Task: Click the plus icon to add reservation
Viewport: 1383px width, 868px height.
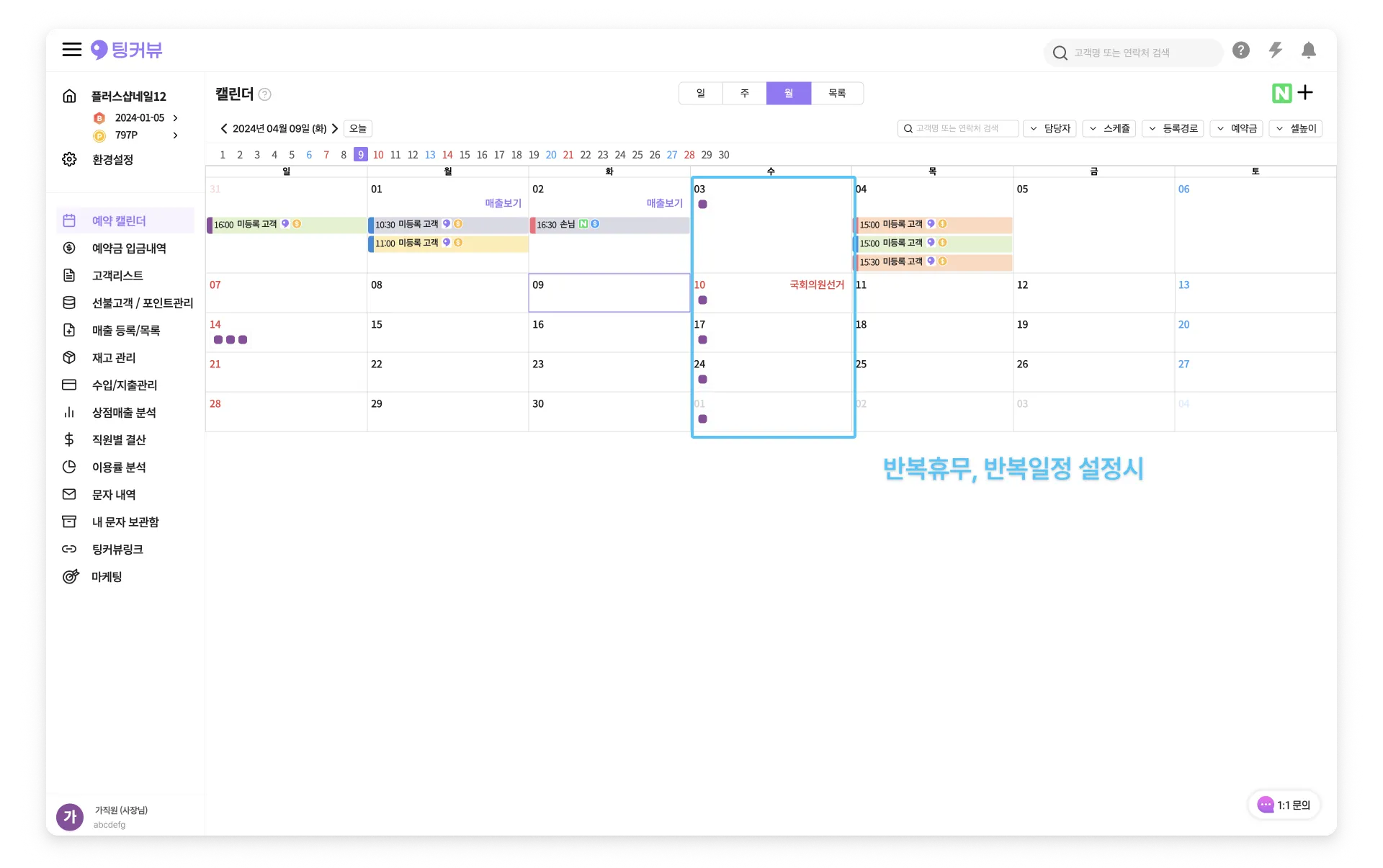Action: point(1305,93)
